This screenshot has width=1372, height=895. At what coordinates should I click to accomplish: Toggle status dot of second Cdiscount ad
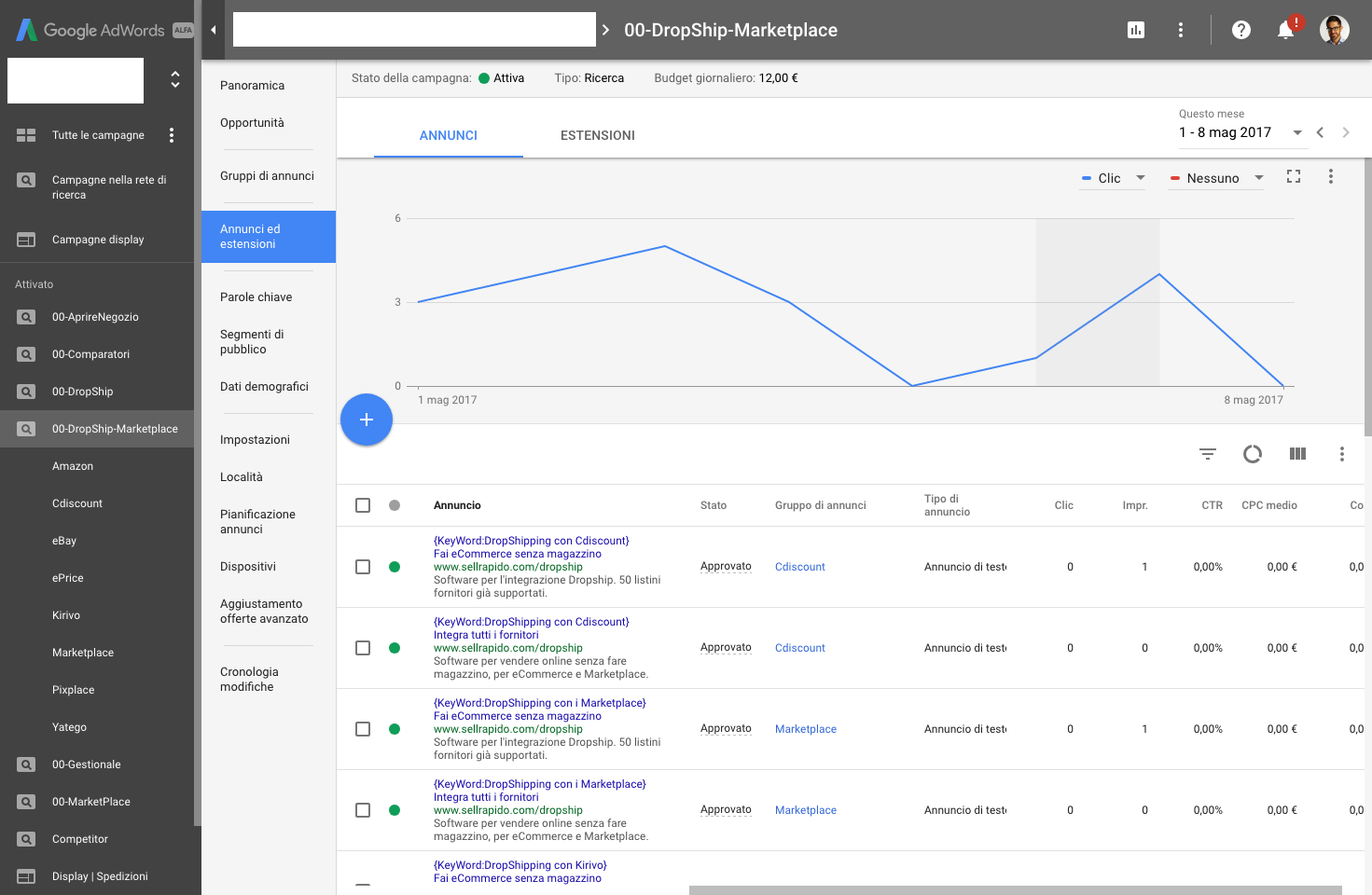click(x=395, y=648)
